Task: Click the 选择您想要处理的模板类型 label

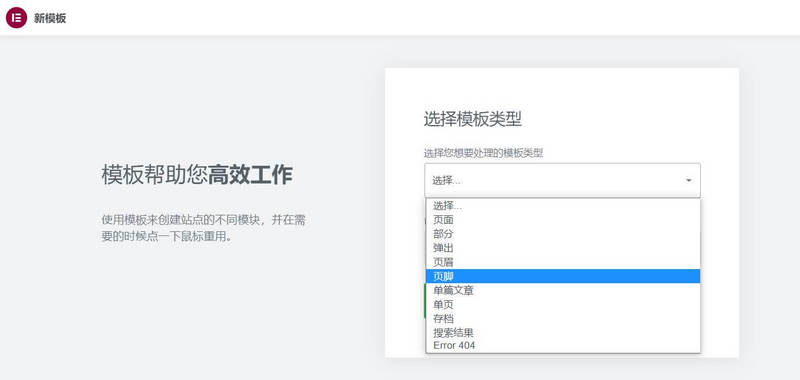Action: (x=483, y=153)
